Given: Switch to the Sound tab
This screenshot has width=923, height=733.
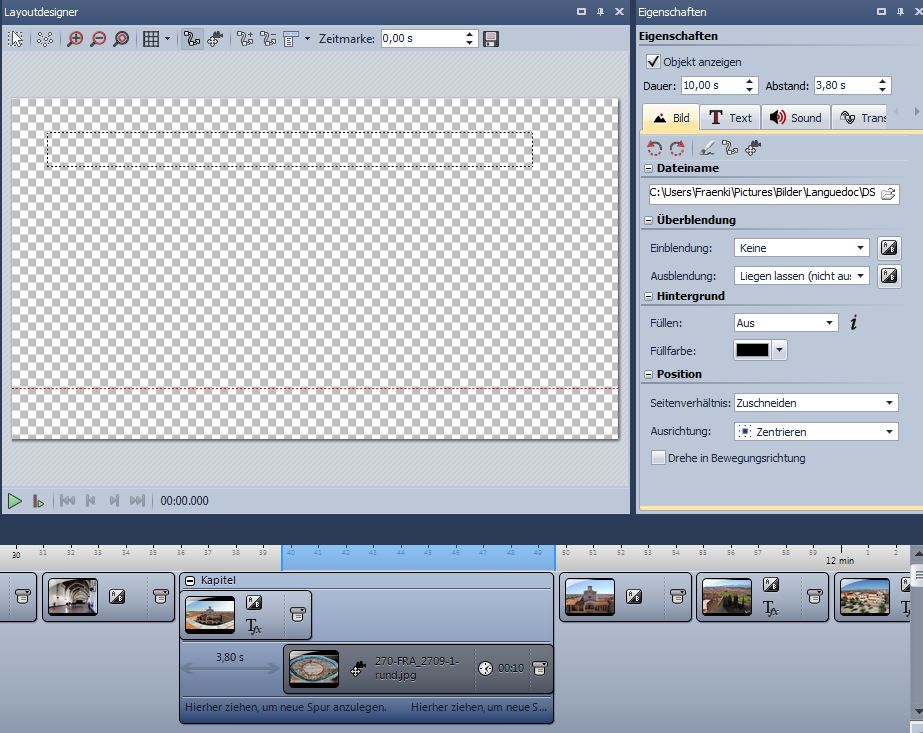Looking at the screenshot, I should tap(795, 118).
